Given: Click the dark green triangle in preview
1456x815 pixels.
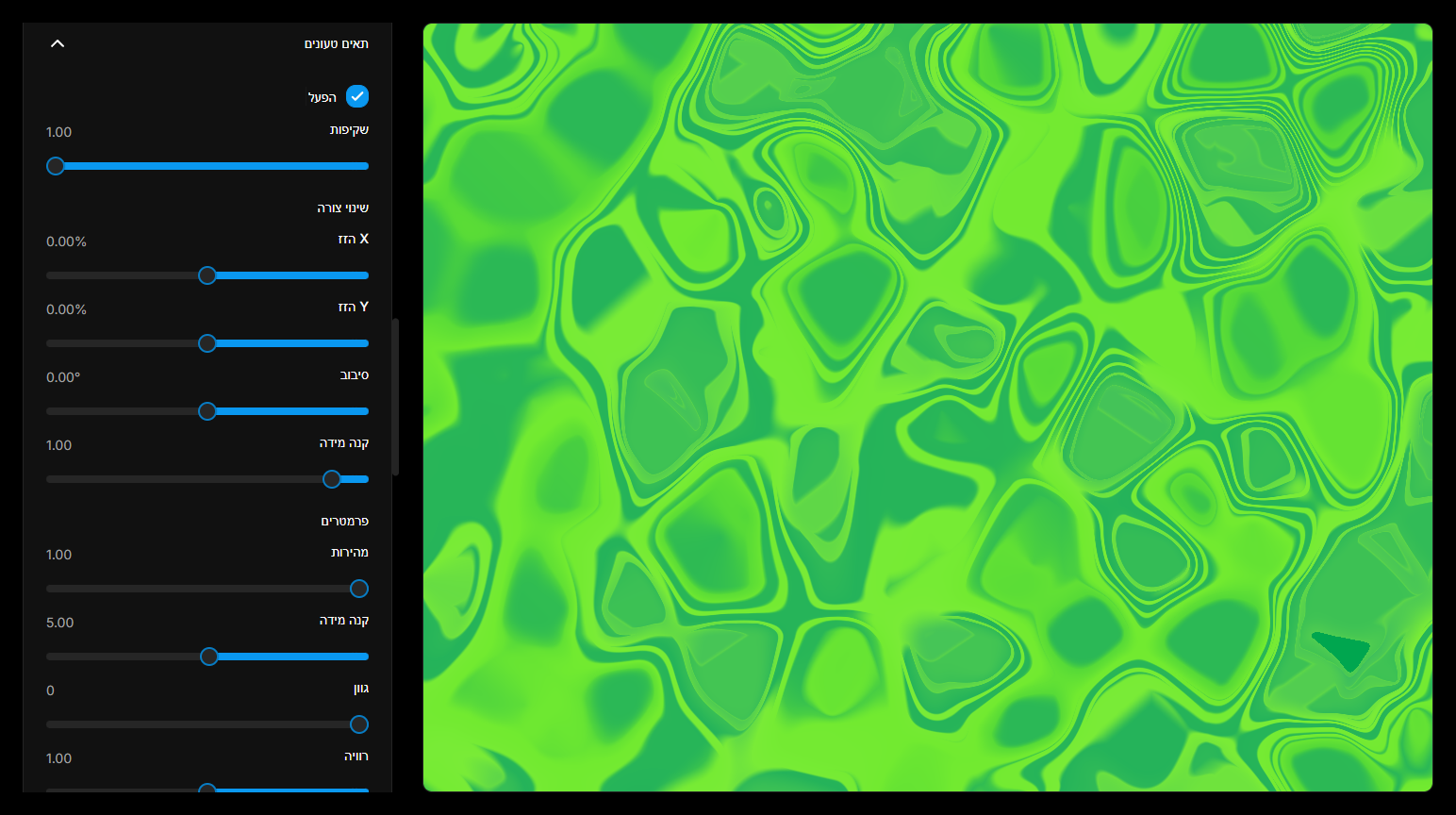Looking at the screenshot, I should [1345, 649].
